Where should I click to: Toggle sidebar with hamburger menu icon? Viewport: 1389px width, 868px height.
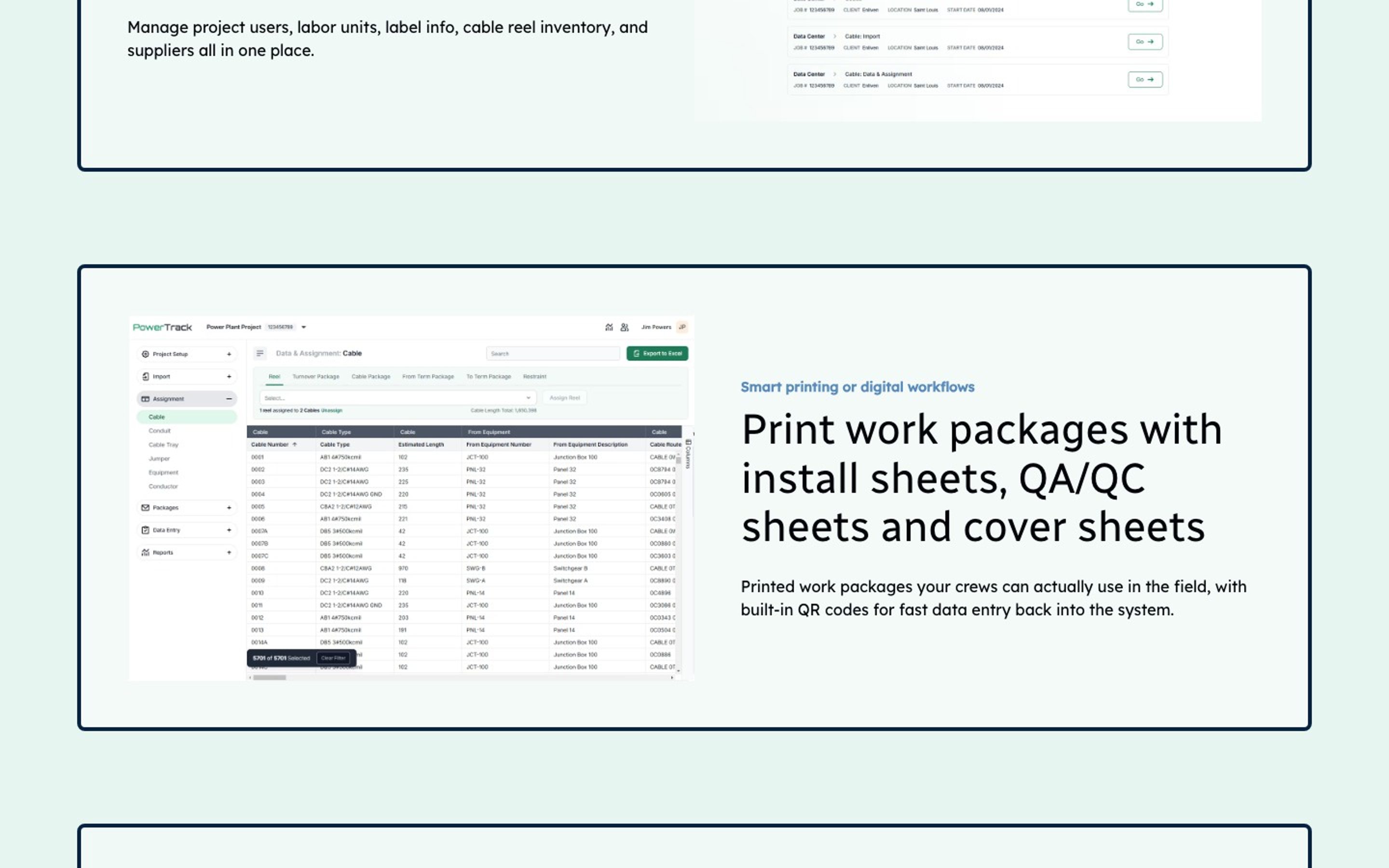click(260, 353)
